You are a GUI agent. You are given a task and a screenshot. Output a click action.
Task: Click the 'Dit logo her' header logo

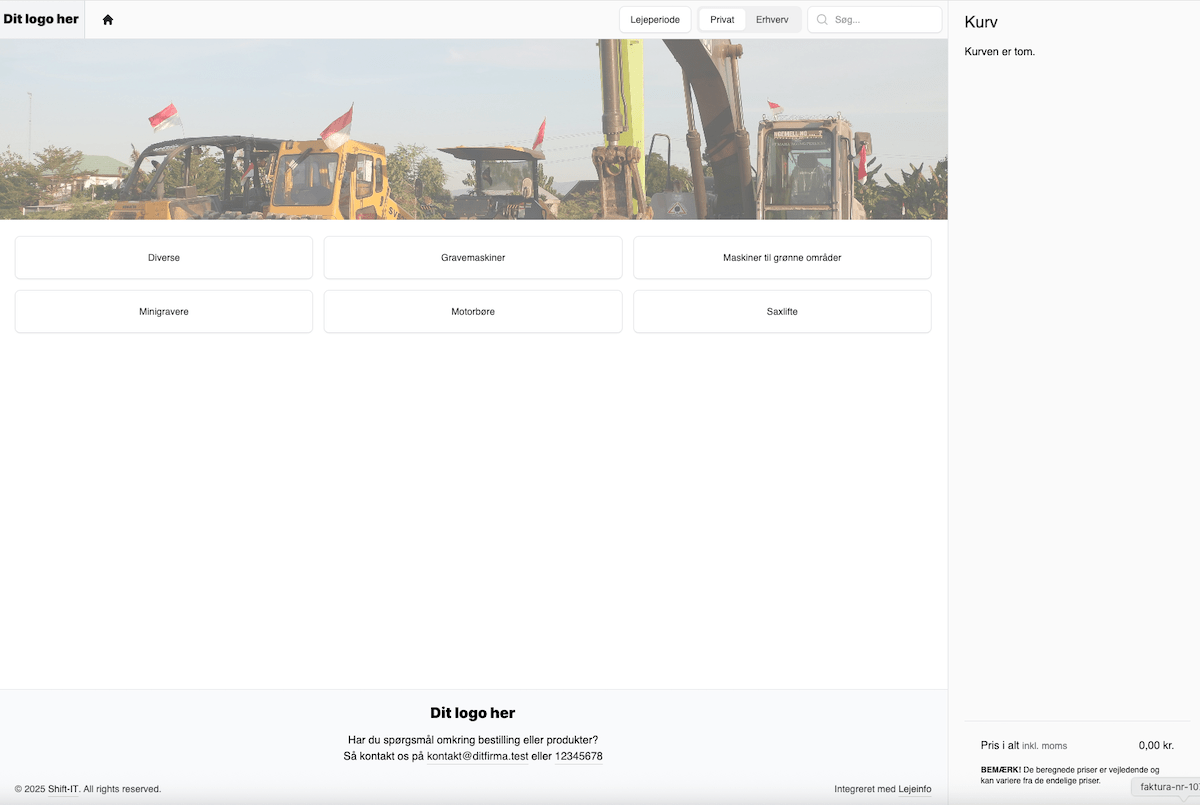[x=41, y=19]
